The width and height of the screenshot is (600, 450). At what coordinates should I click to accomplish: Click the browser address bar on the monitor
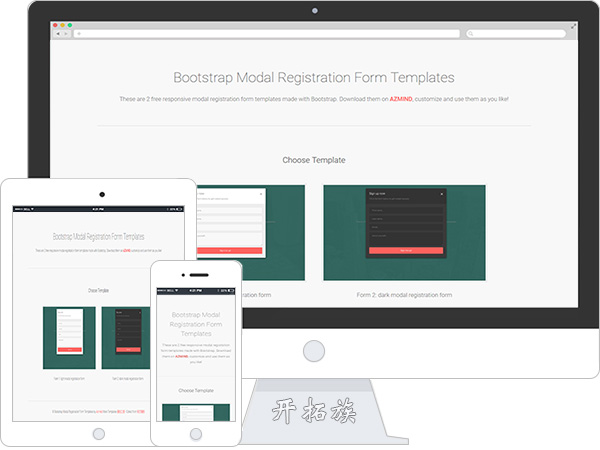(266, 34)
